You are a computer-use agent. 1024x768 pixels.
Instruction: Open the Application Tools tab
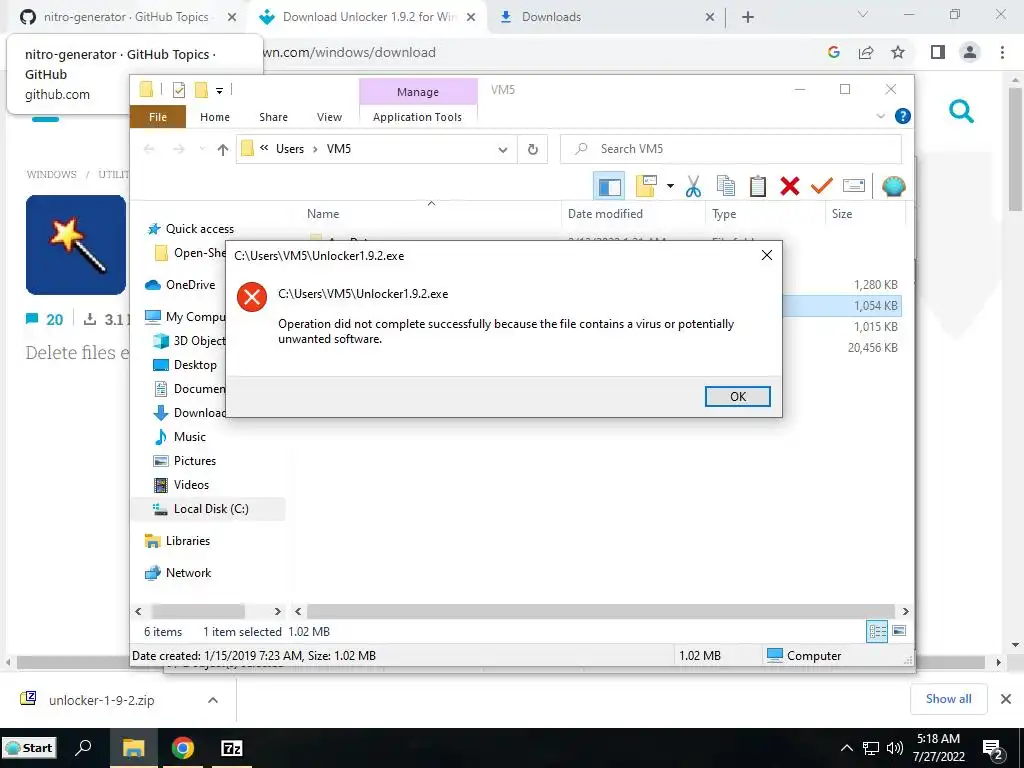pos(417,117)
